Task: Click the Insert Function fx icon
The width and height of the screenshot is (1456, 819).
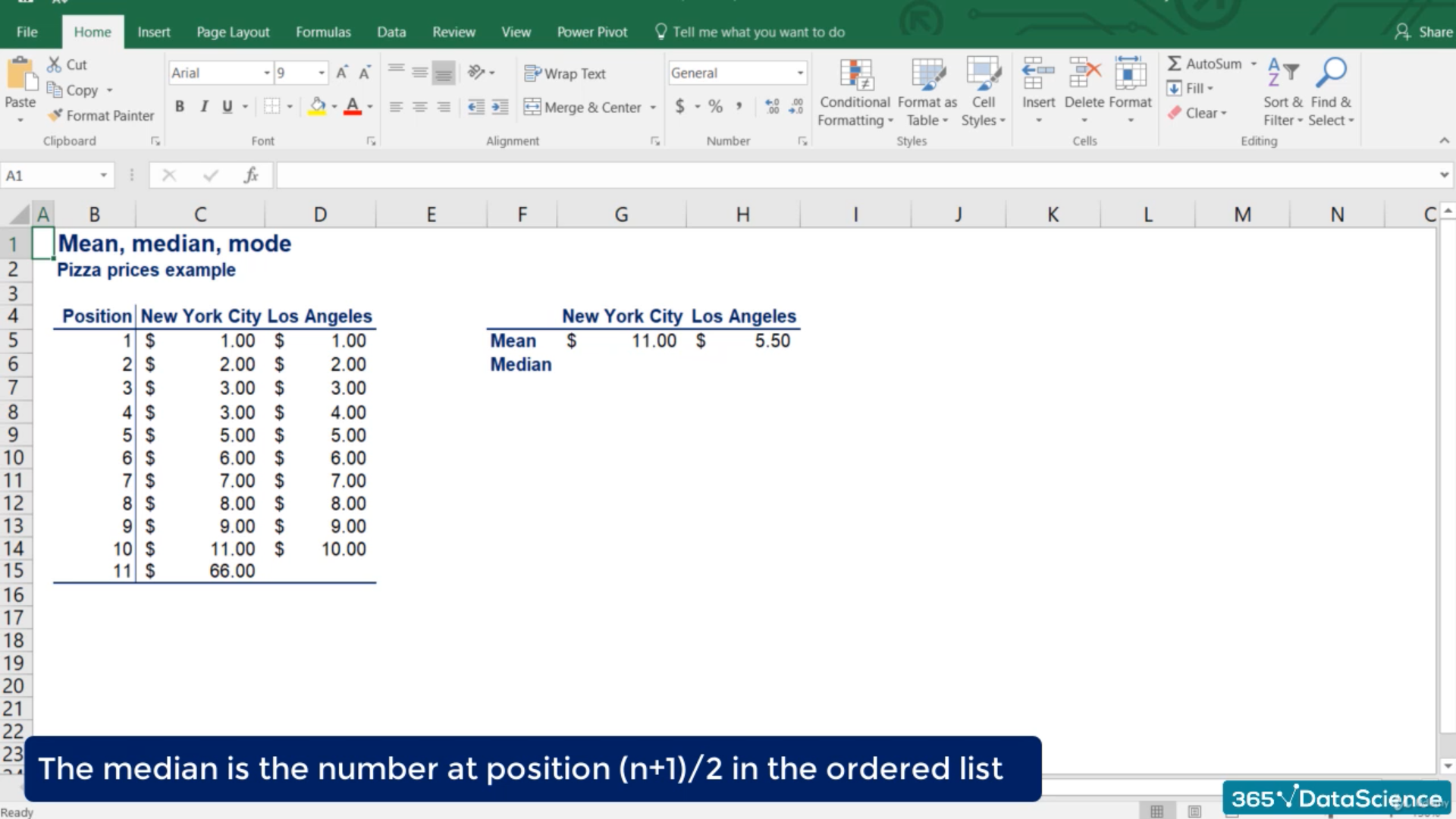Action: click(251, 176)
